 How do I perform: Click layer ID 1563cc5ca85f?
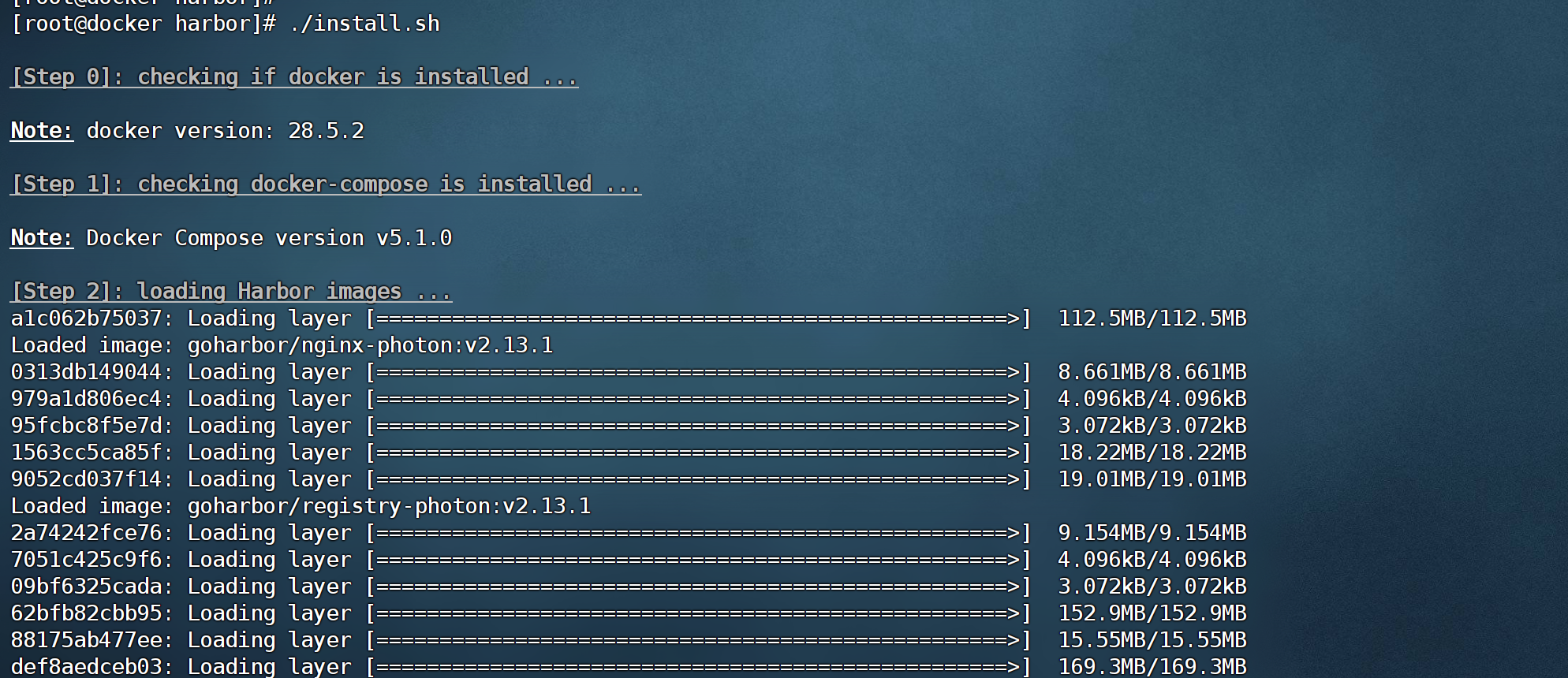tap(86, 453)
